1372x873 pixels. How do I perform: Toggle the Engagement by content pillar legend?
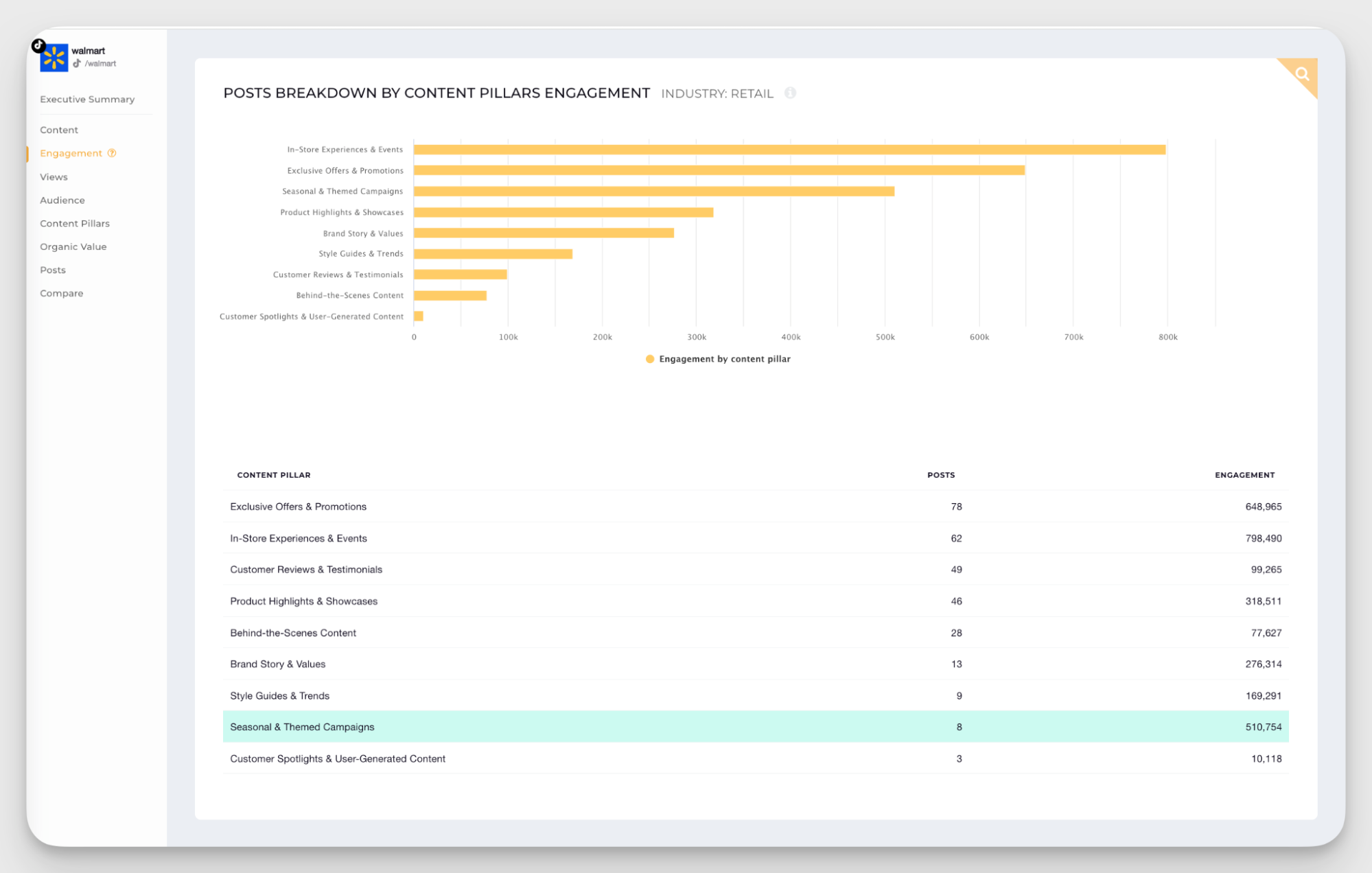pos(718,358)
